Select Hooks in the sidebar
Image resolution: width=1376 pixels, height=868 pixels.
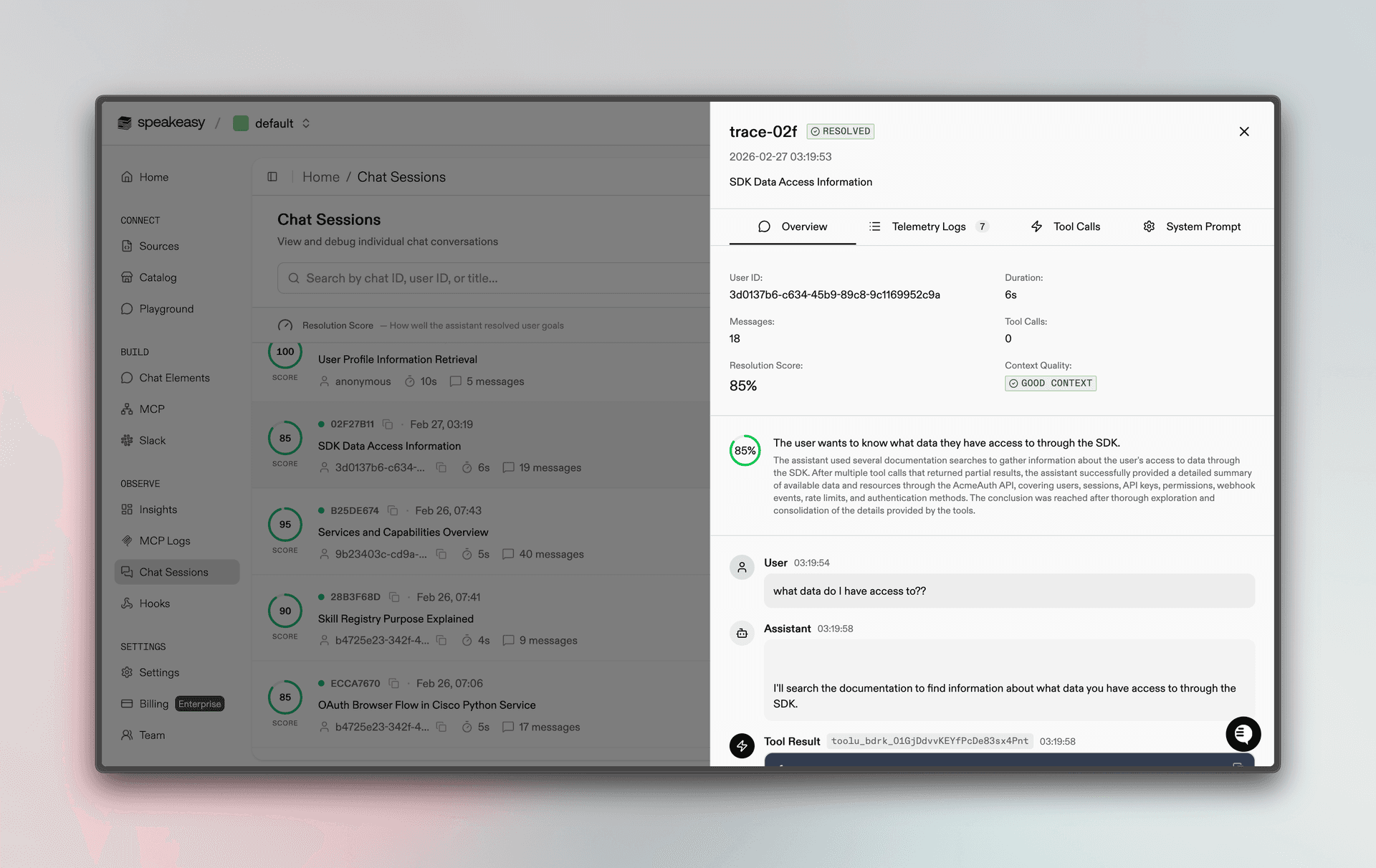(x=153, y=603)
